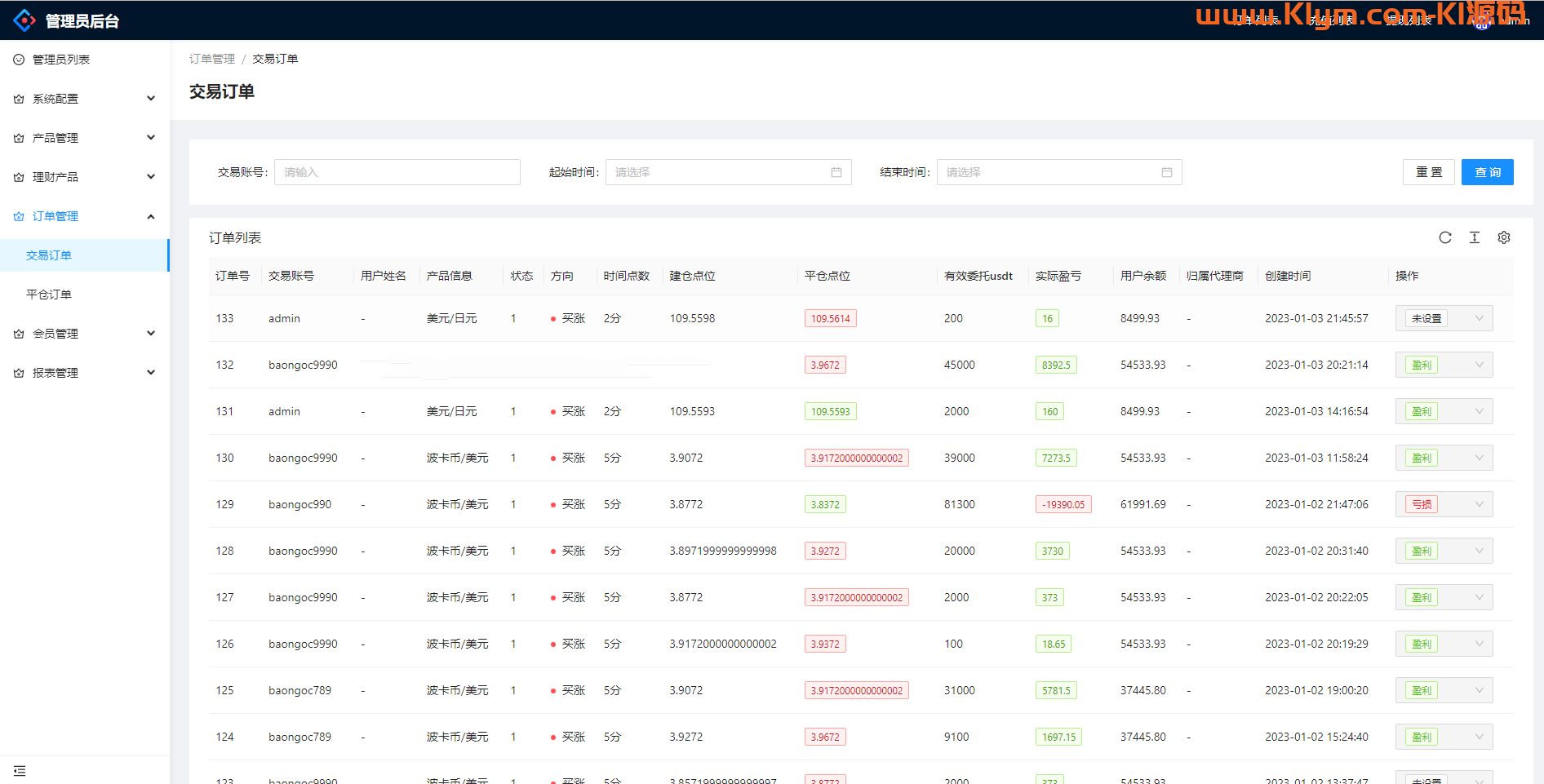Open the column settings gear icon
The width and height of the screenshot is (1544, 784).
(1503, 237)
